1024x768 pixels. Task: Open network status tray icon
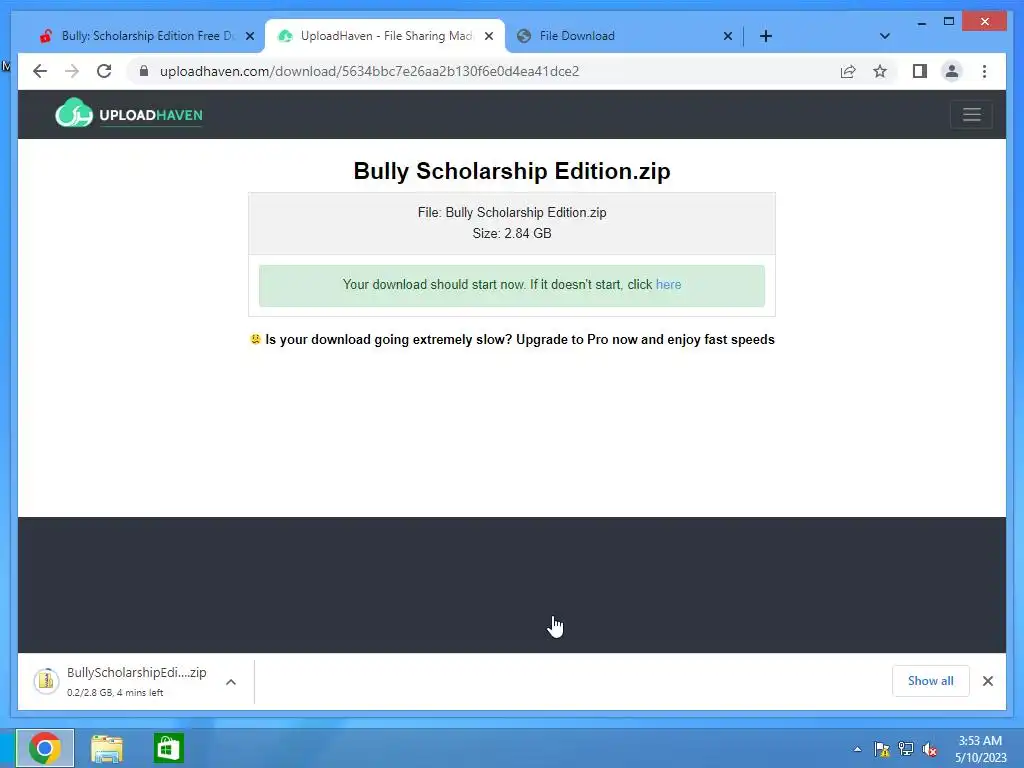906,749
